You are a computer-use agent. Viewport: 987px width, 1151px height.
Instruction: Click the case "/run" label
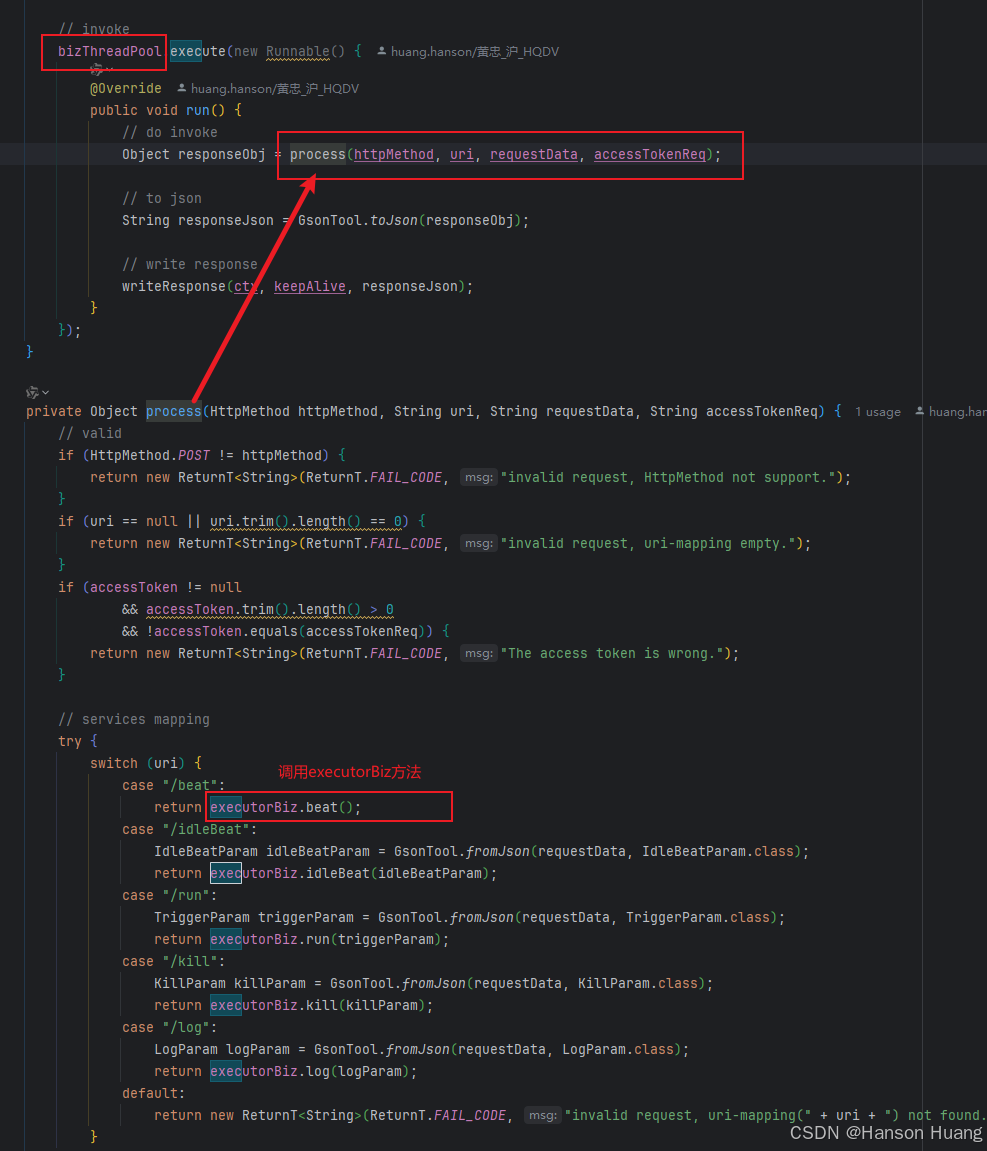click(x=170, y=896)
